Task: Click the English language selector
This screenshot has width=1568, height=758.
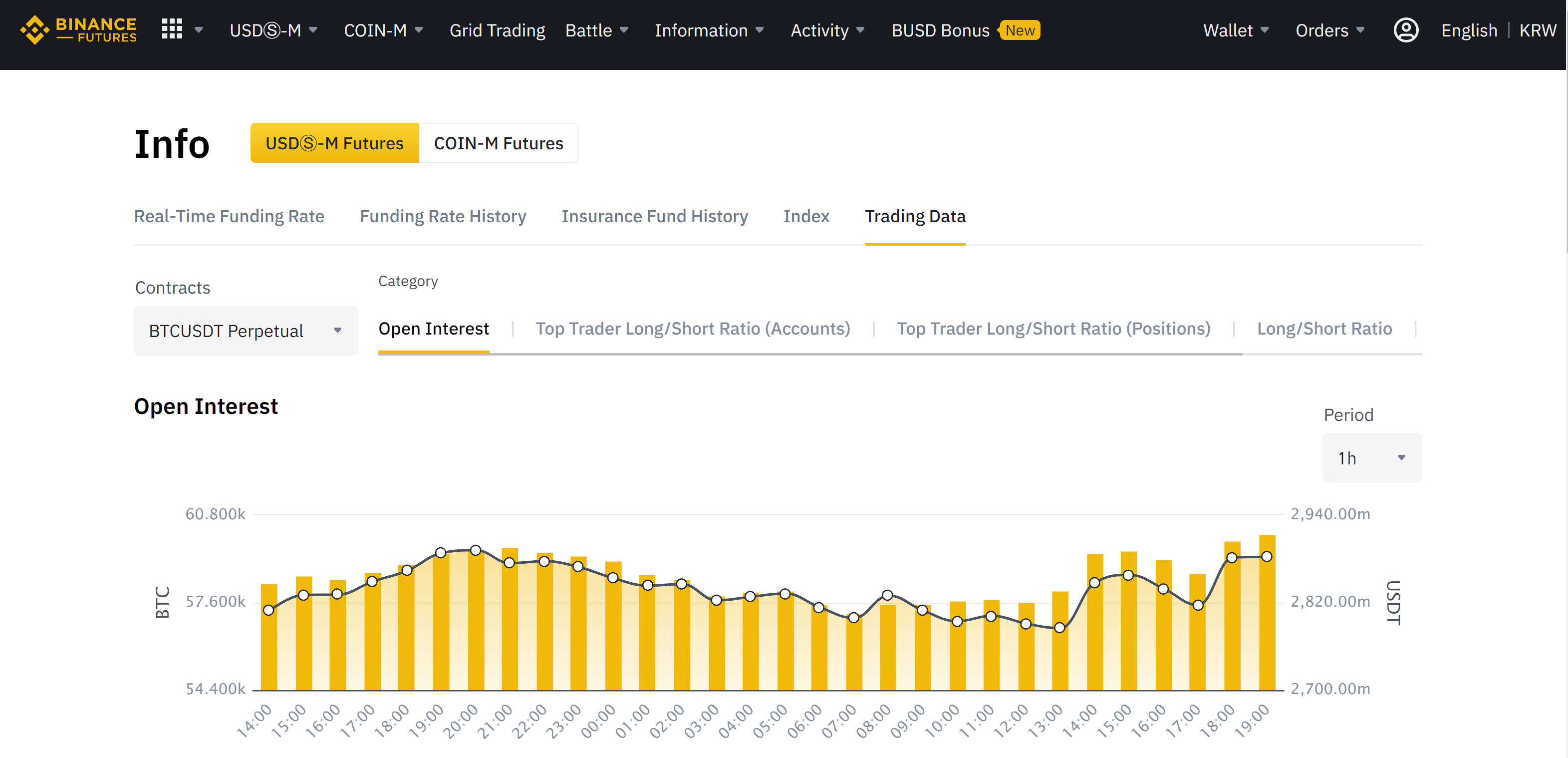Action: point(1468,30)
